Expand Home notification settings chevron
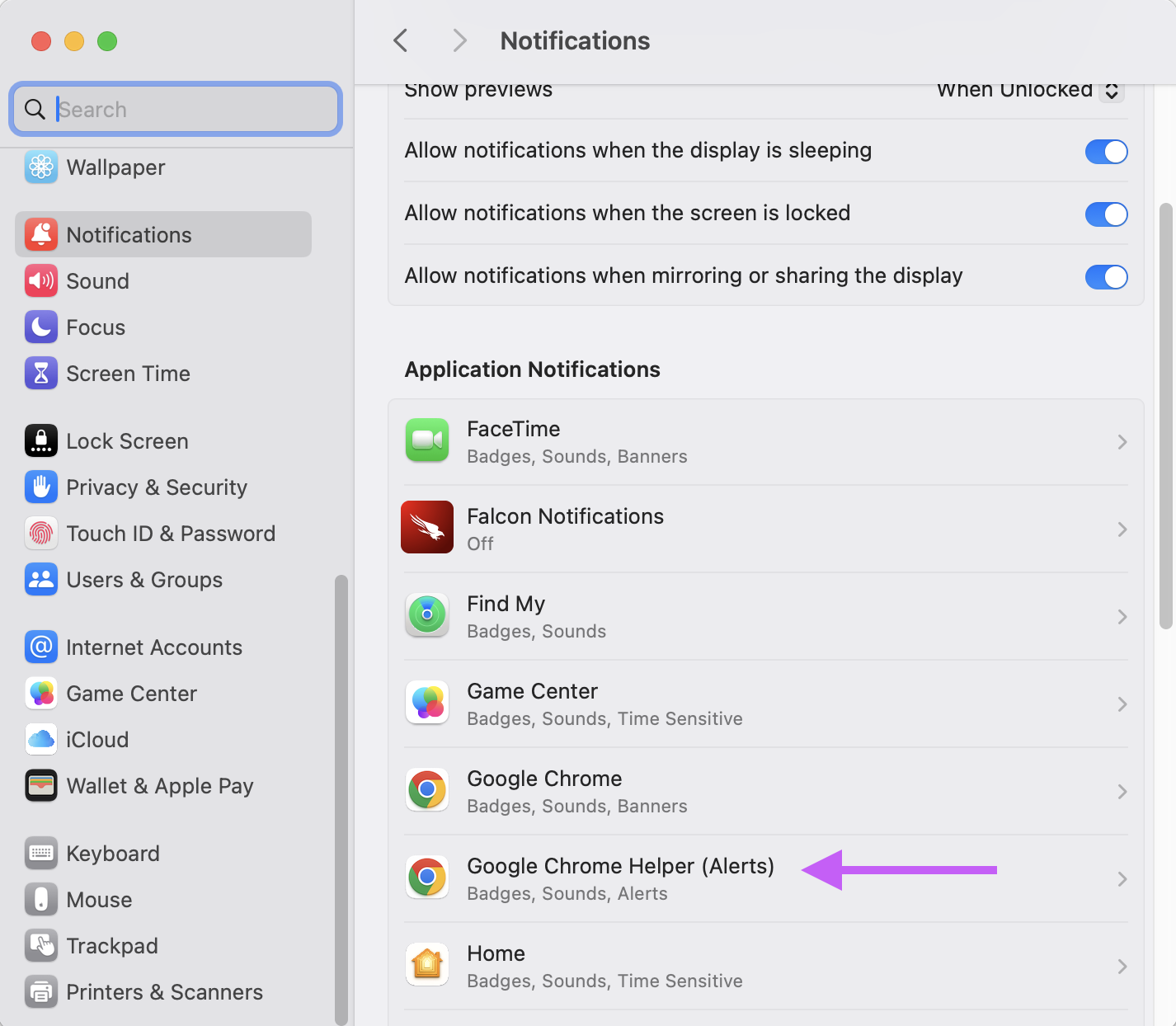 tap(1122, 967)
